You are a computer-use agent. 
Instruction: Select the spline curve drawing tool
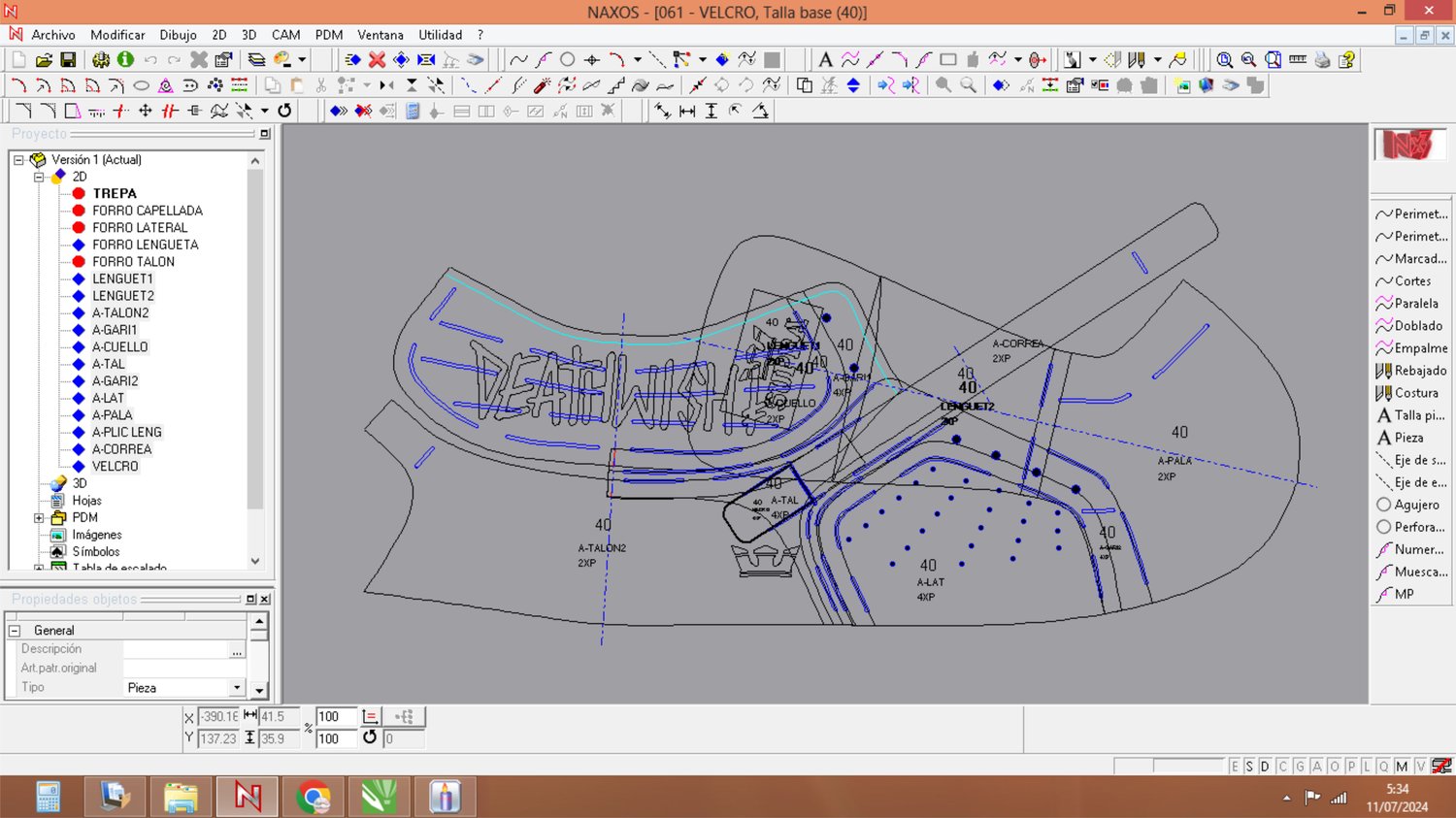(518, 59)
